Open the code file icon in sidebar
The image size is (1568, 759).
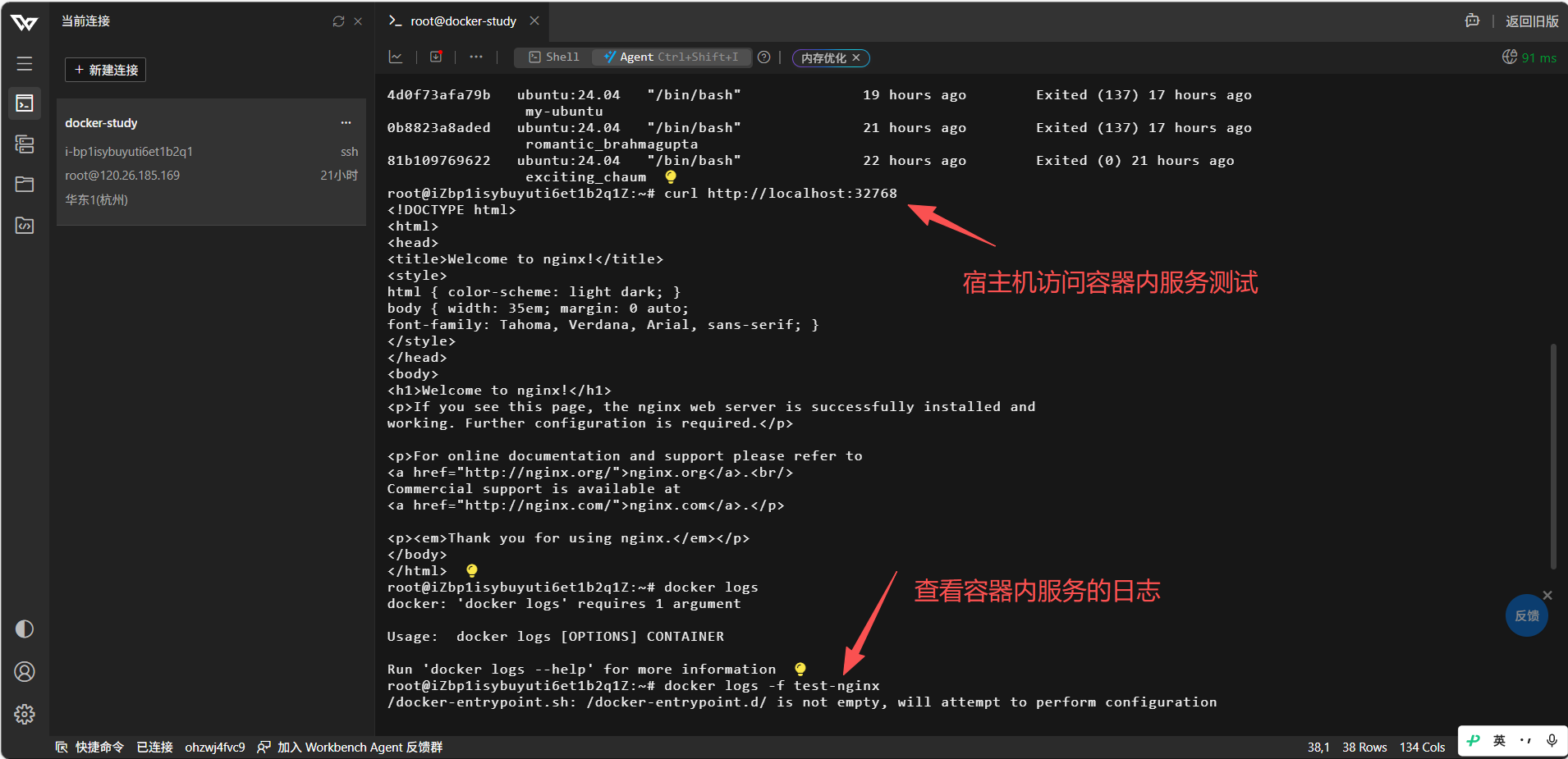(x=25, y=225)
